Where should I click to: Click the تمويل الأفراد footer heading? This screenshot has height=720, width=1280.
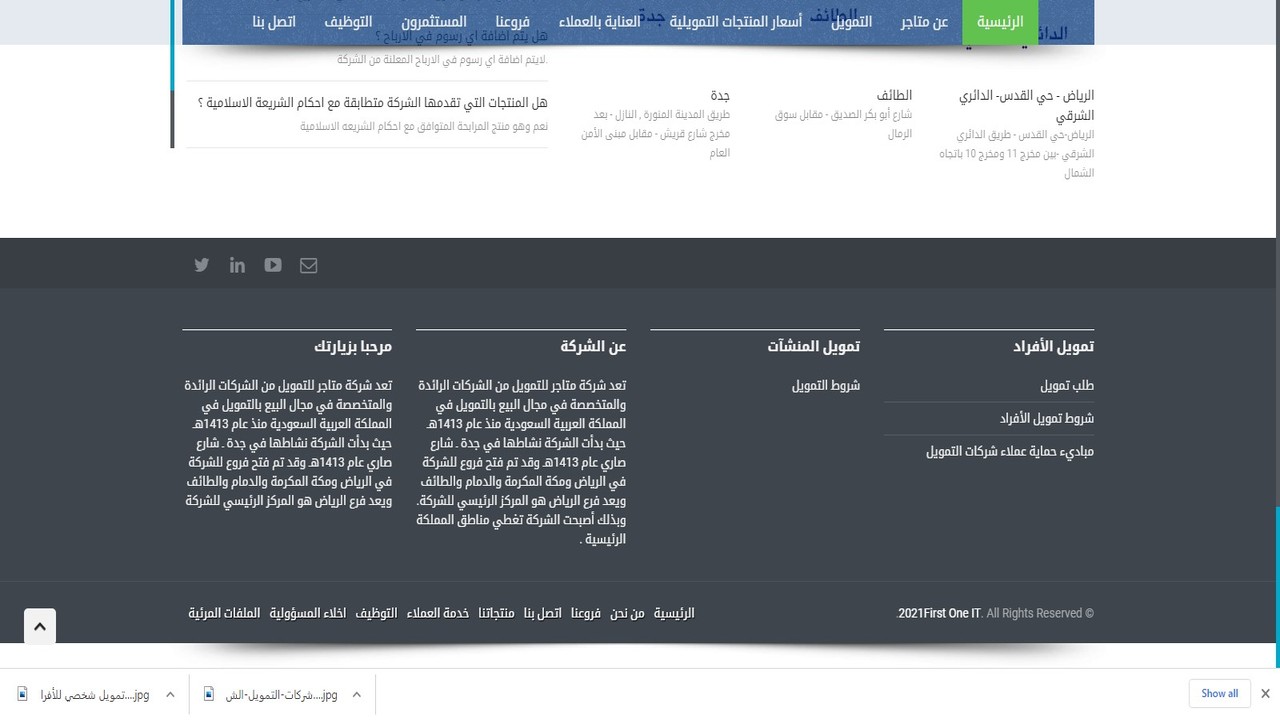(1053, 346)
